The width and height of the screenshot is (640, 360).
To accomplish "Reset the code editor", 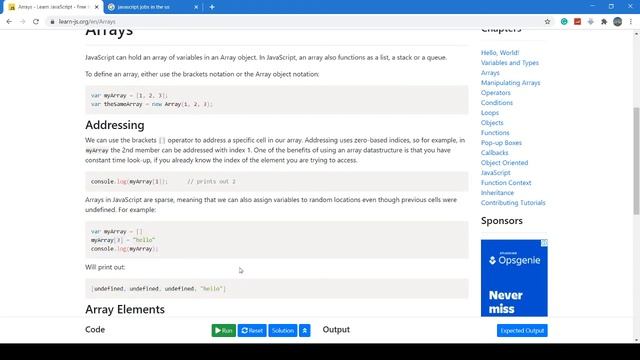I will (252, 330).
